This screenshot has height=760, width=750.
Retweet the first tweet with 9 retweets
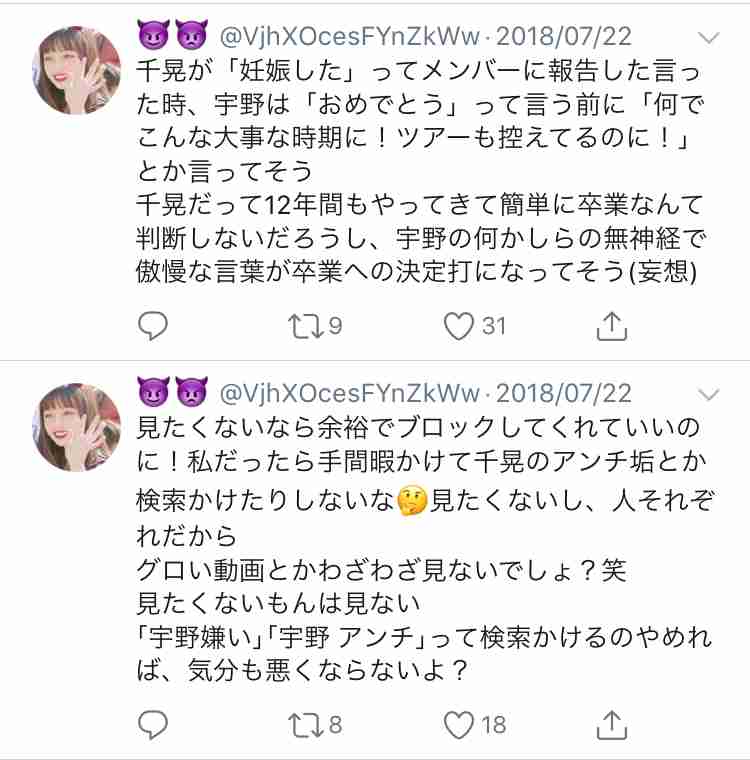coord(315,326)
